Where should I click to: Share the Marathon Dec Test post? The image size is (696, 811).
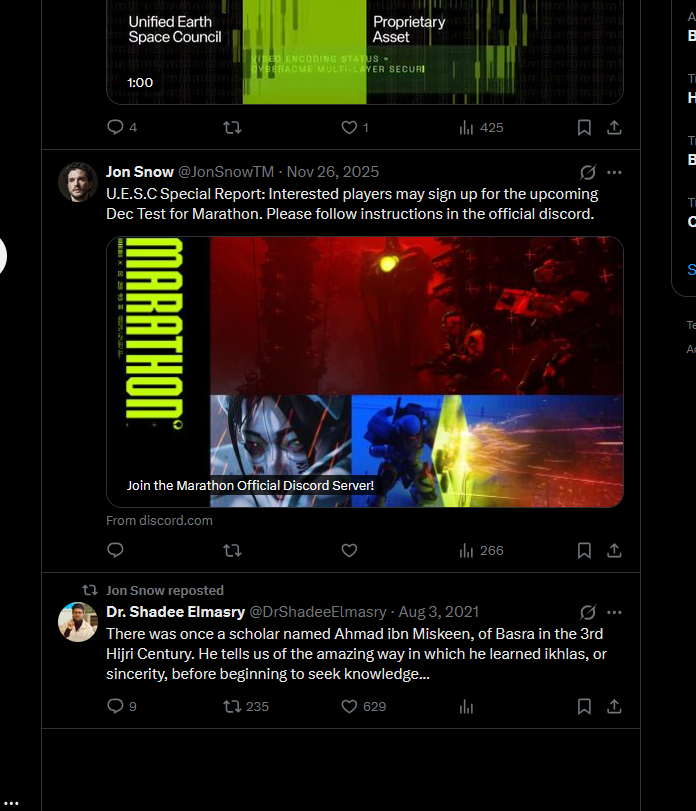[x=614, y=550]
